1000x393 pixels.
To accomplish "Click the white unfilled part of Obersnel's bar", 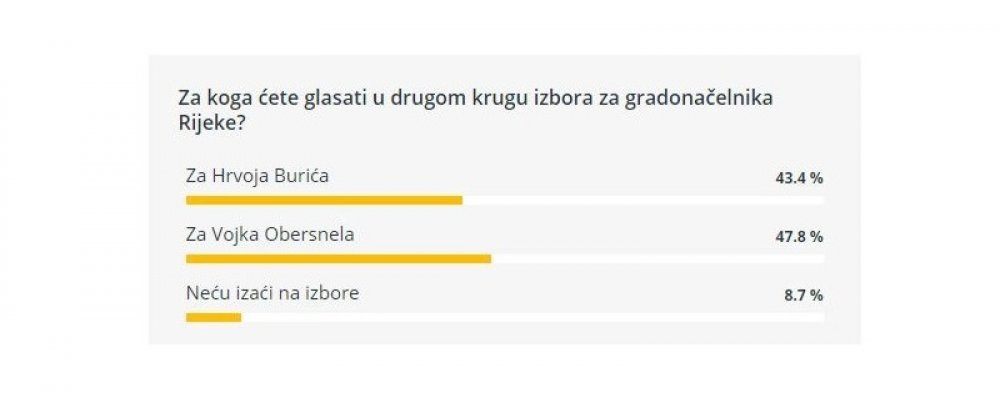I will pos(658,259).
